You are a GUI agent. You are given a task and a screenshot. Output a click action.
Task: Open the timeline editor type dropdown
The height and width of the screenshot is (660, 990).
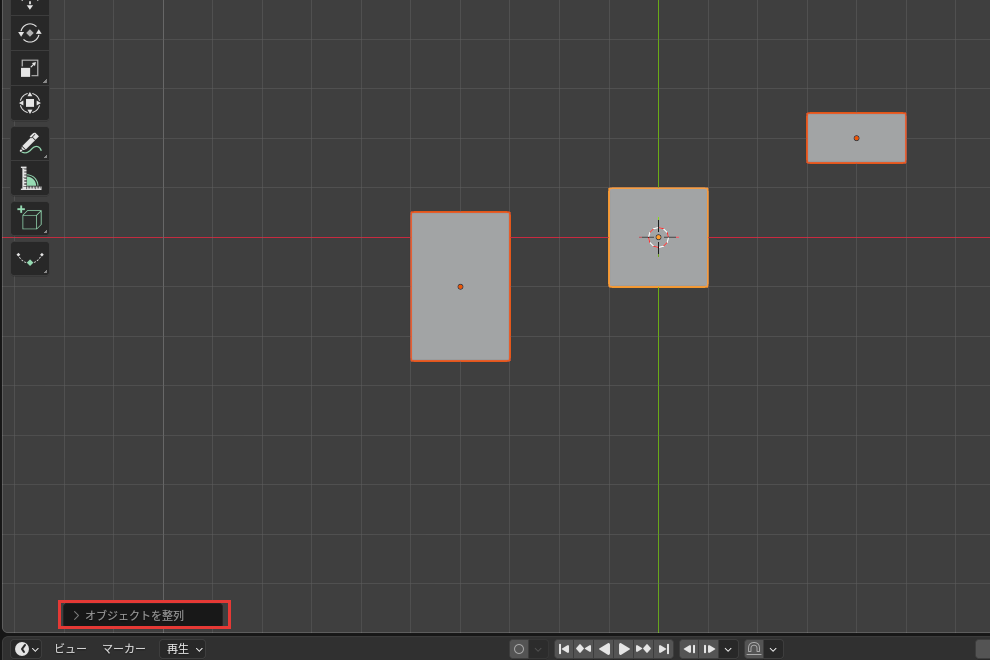point(27,649)
